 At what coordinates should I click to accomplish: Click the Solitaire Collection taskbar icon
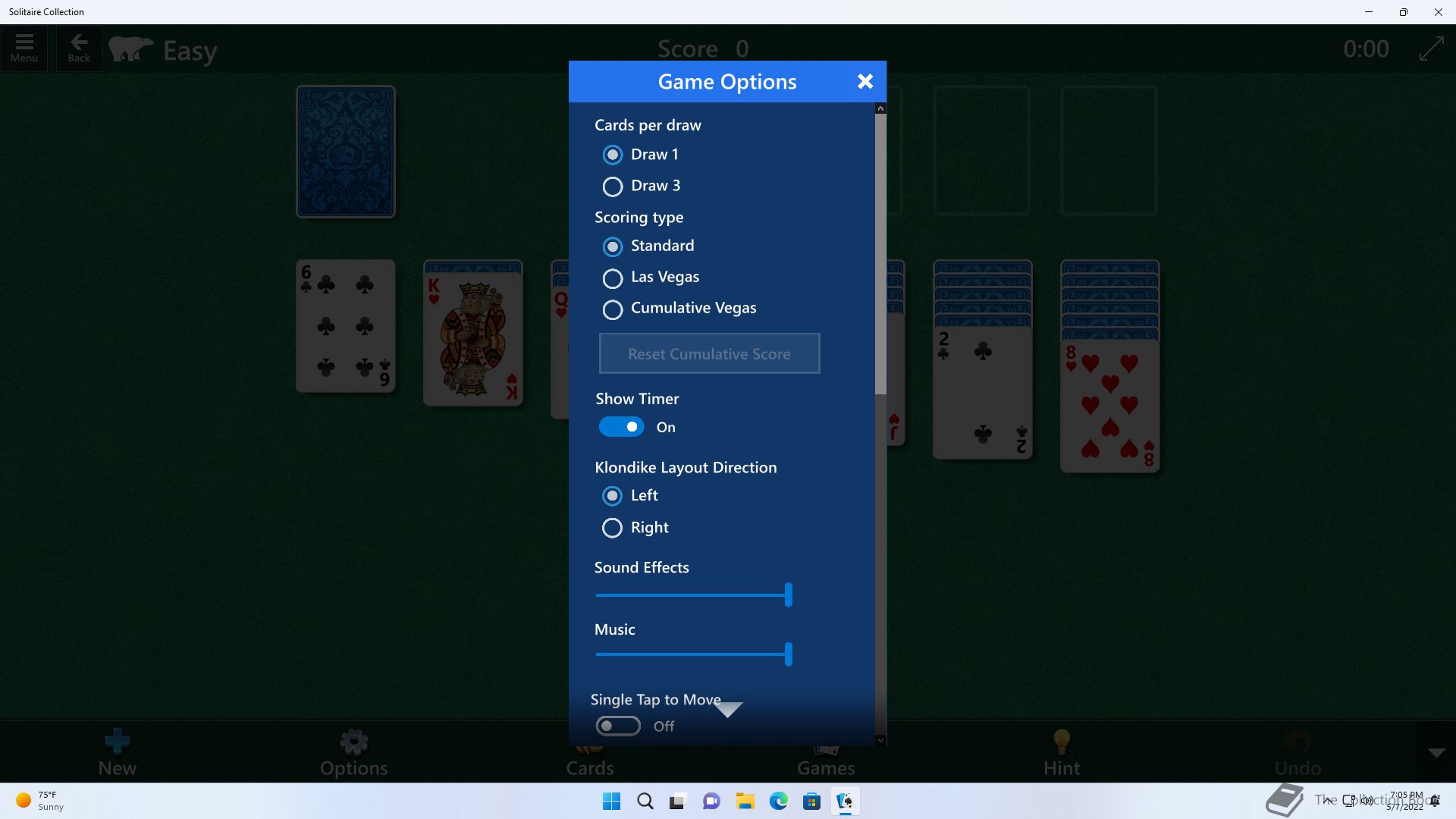pyautogui.click(x=845, y=801)
